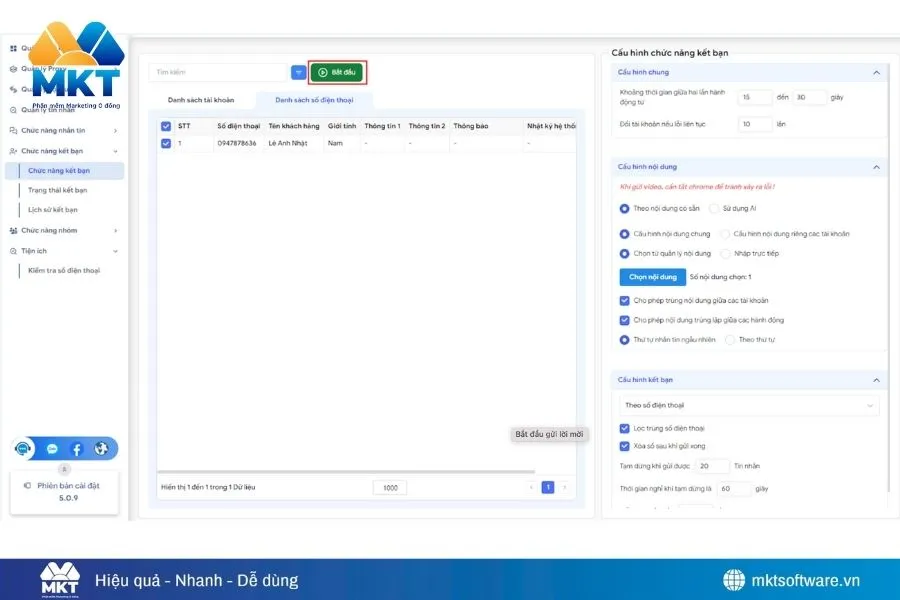Click the green Bắt đầu button
Viewport: 900px width, 600px height.
click(336, 73)
